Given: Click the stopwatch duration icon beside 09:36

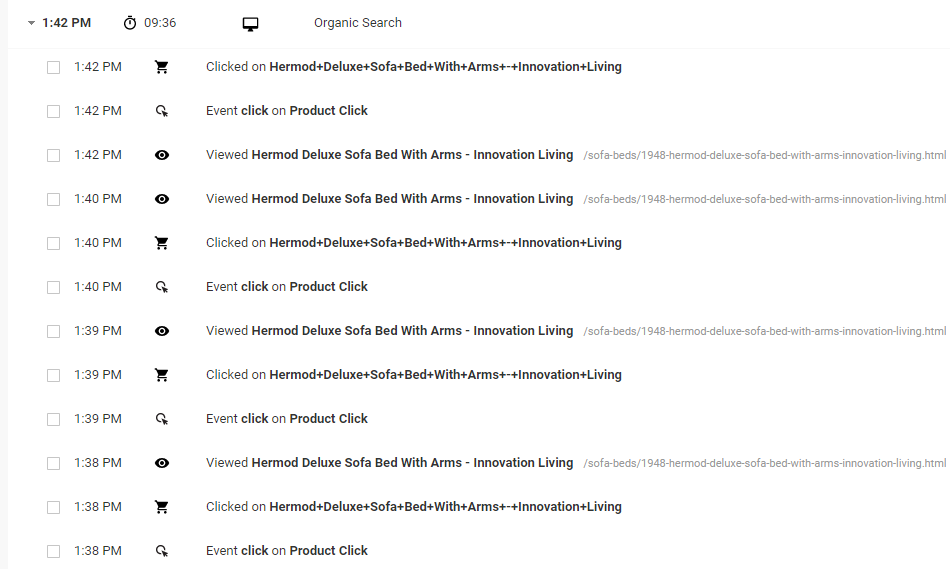Looking at the screenshot, I should (x=130, y=23).
